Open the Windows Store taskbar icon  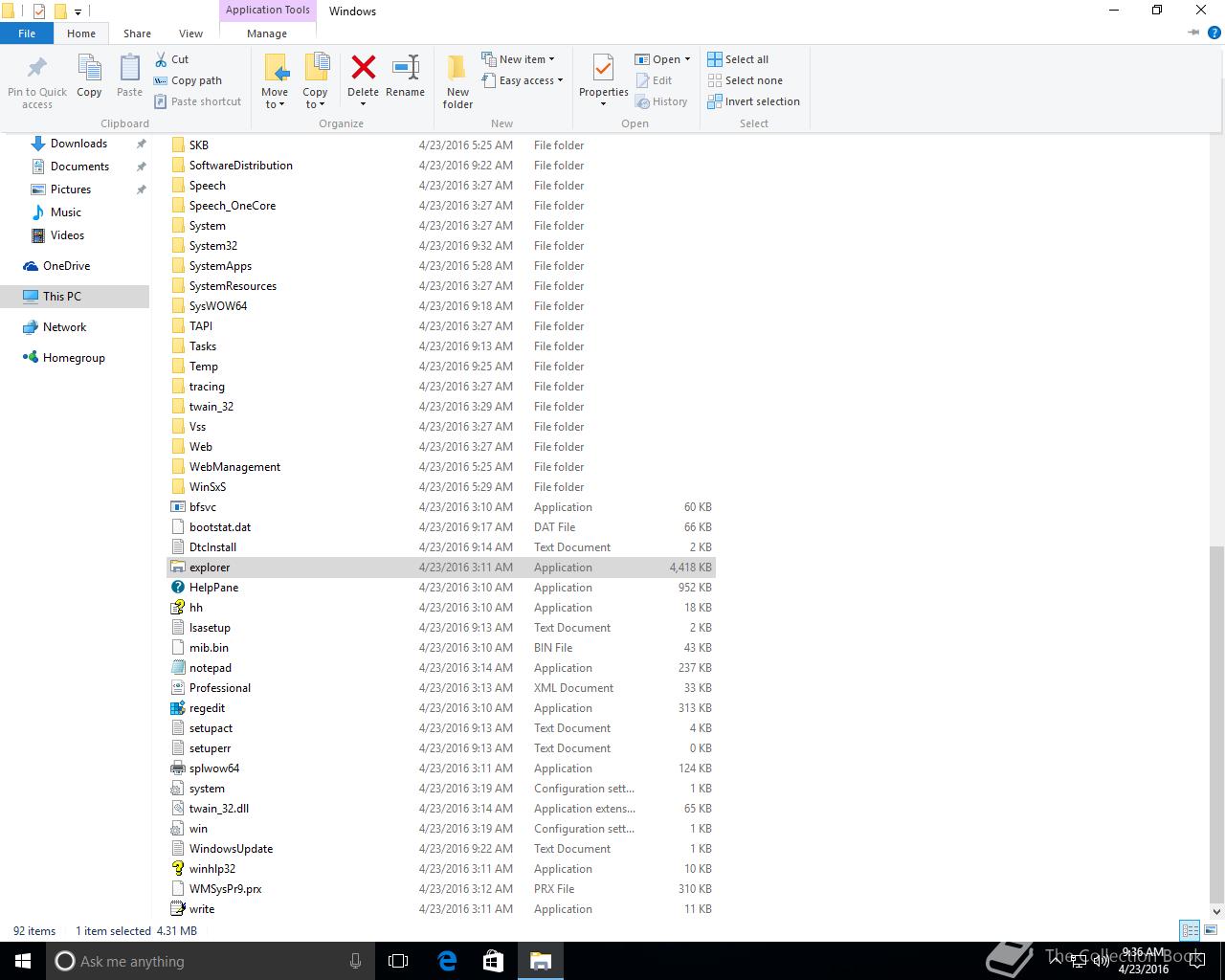(494, 961)
